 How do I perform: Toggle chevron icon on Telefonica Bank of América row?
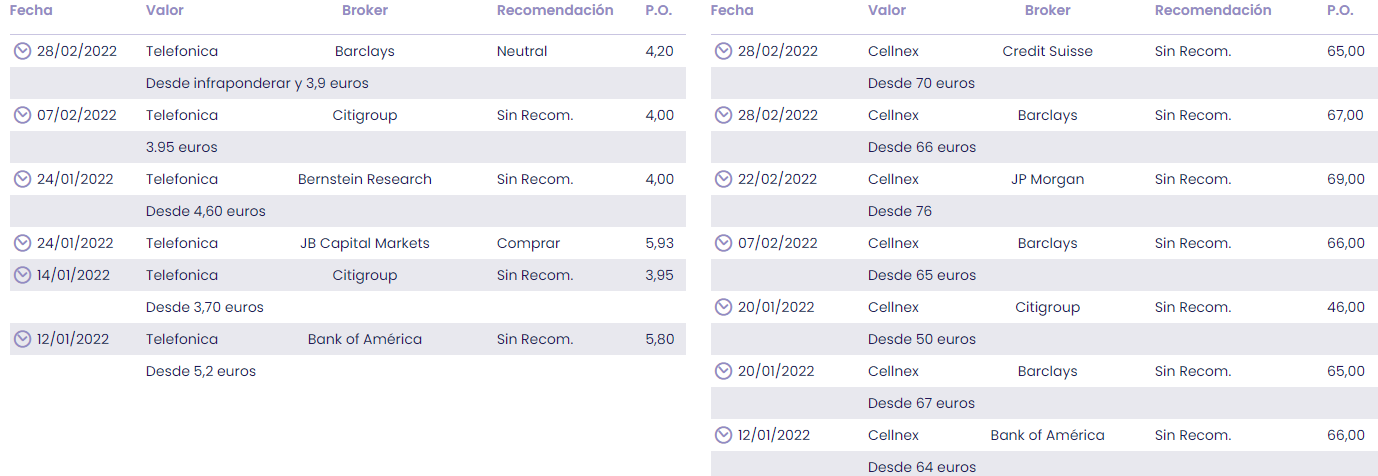(23, 339)
